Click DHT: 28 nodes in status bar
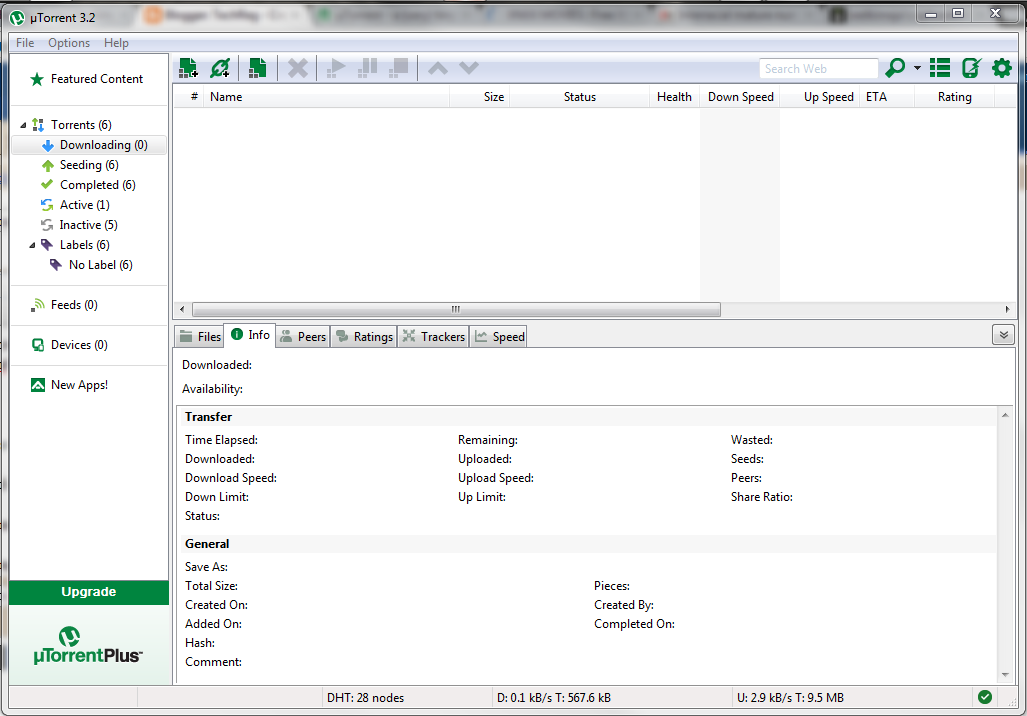The height and width of the screenshot is (716, 1027). click(x=365, y=698)
